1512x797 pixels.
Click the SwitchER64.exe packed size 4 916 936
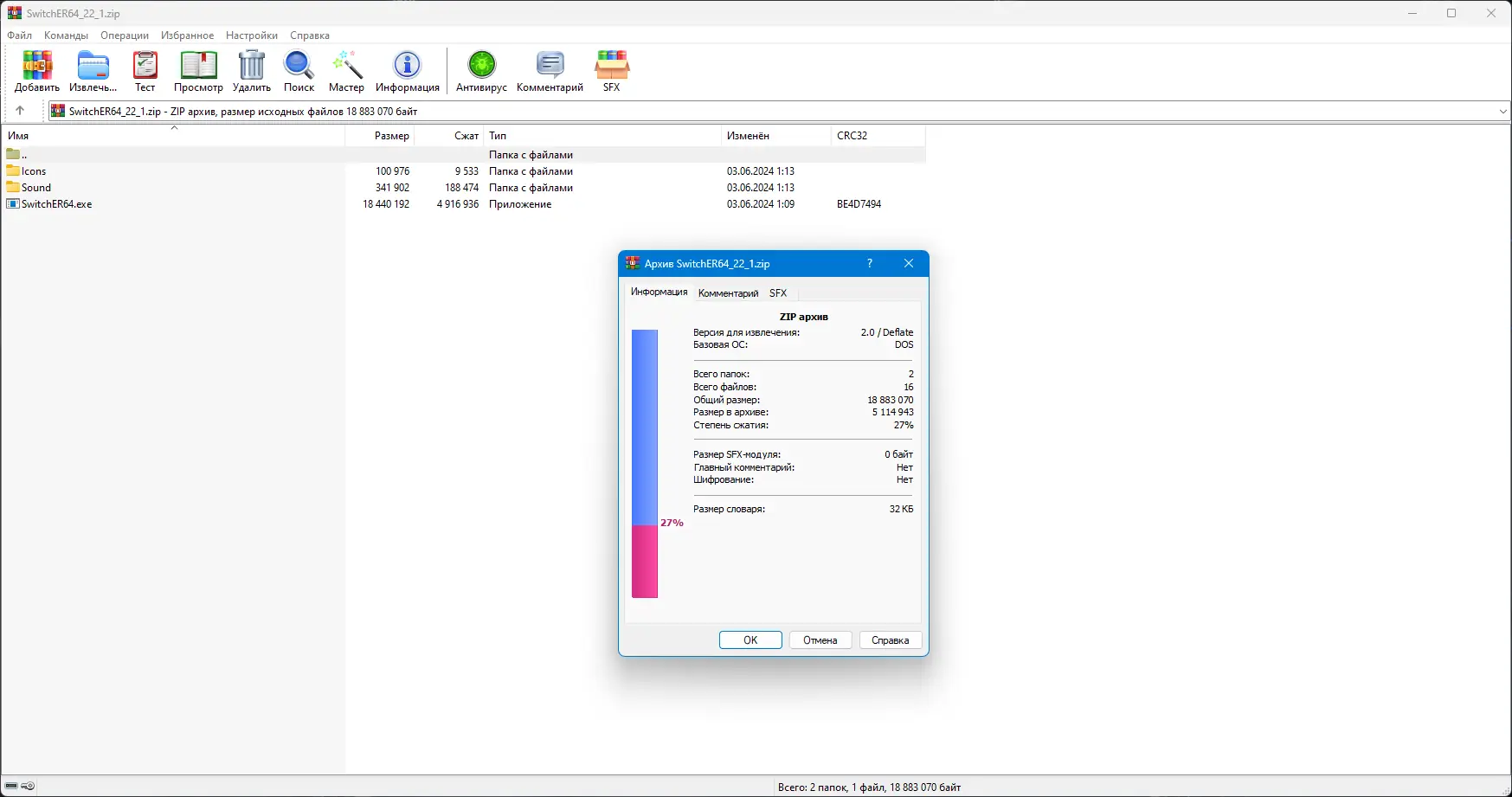coord(458,204)
